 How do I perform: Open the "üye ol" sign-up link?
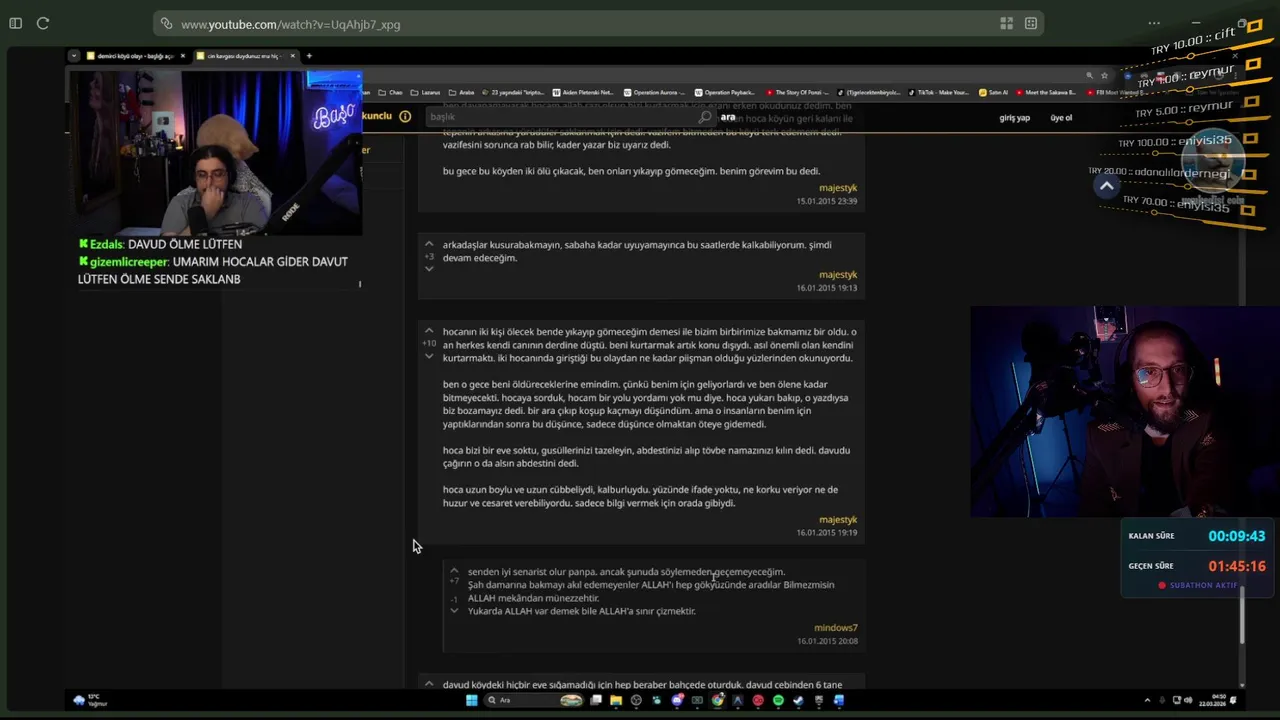pyautogui.click(x=1061, y=118)
